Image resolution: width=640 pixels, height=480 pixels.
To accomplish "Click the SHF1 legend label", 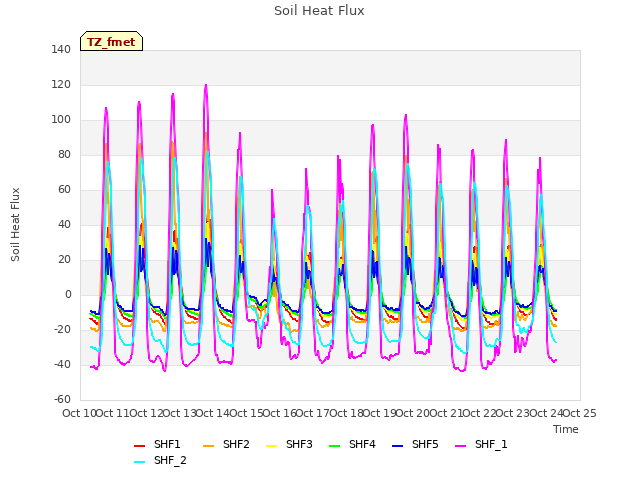I will [167, 444].
